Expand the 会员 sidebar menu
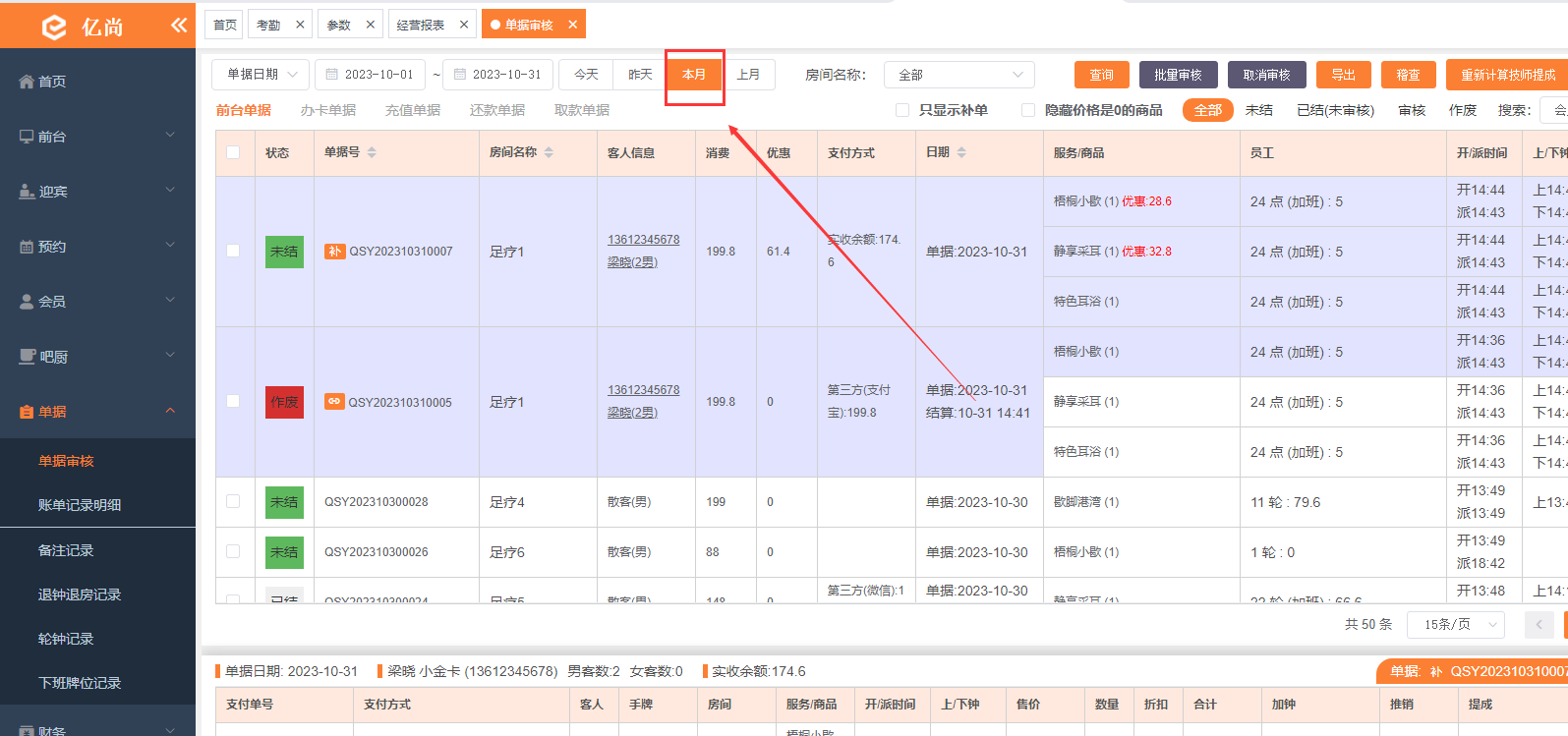 pyautogui.click(x=97, y=302)
